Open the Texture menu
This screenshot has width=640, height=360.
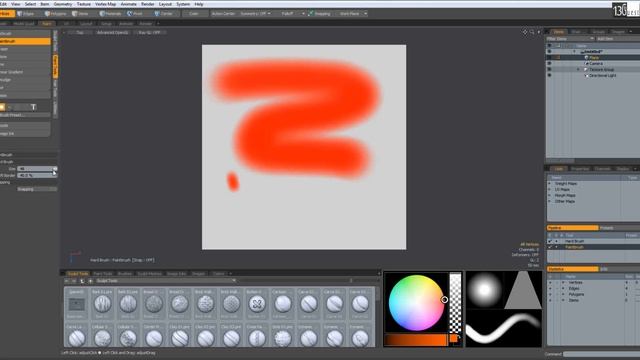pos(84,4)
